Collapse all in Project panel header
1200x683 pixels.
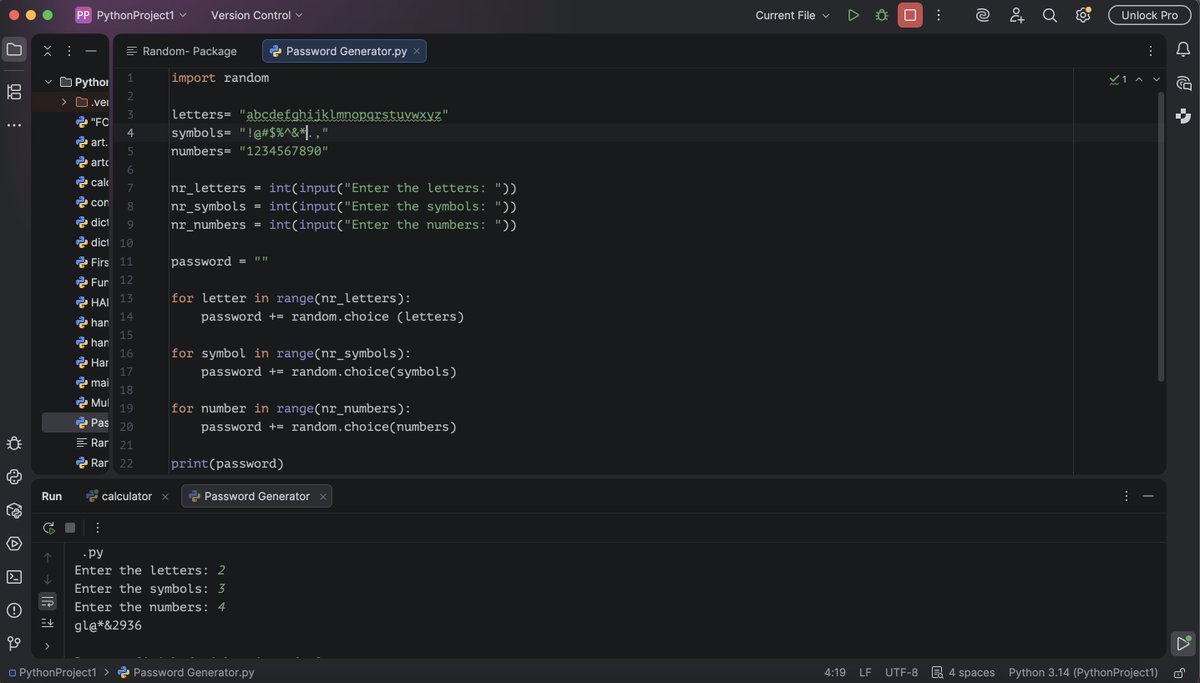[x=47, y=50]
